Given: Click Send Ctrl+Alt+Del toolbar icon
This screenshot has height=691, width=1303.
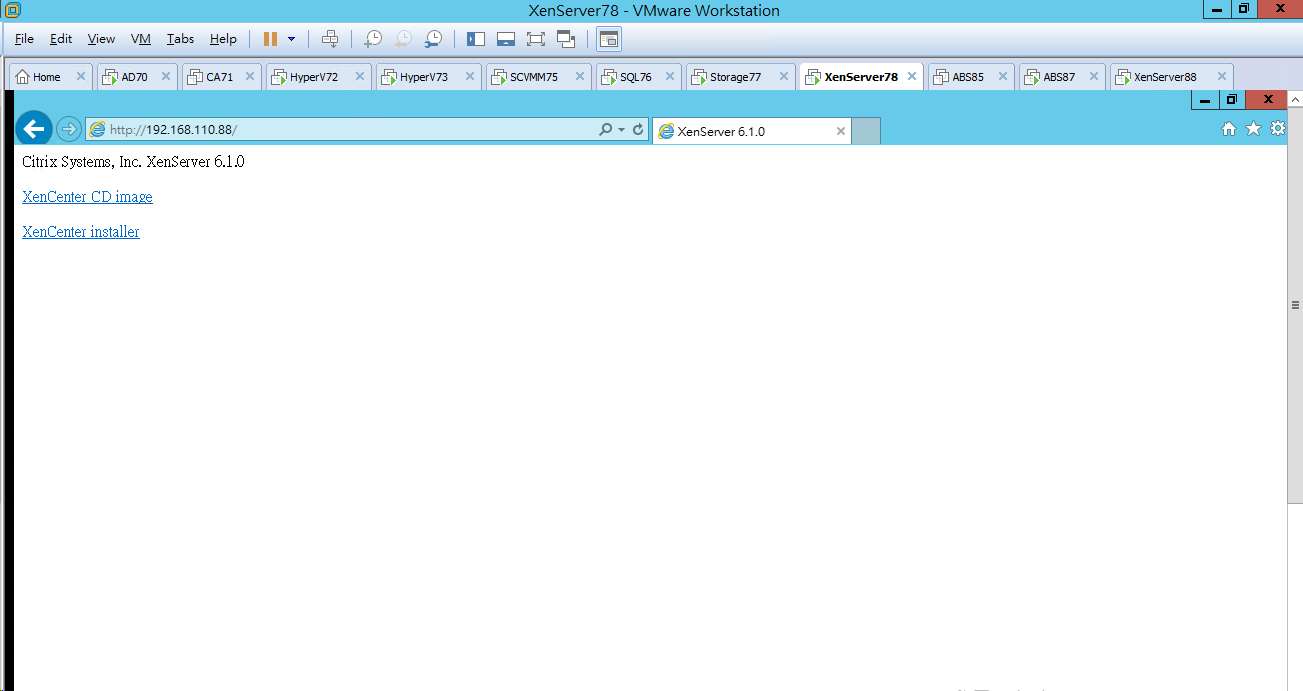Looking at the screenshot, I should click(330, 39).
